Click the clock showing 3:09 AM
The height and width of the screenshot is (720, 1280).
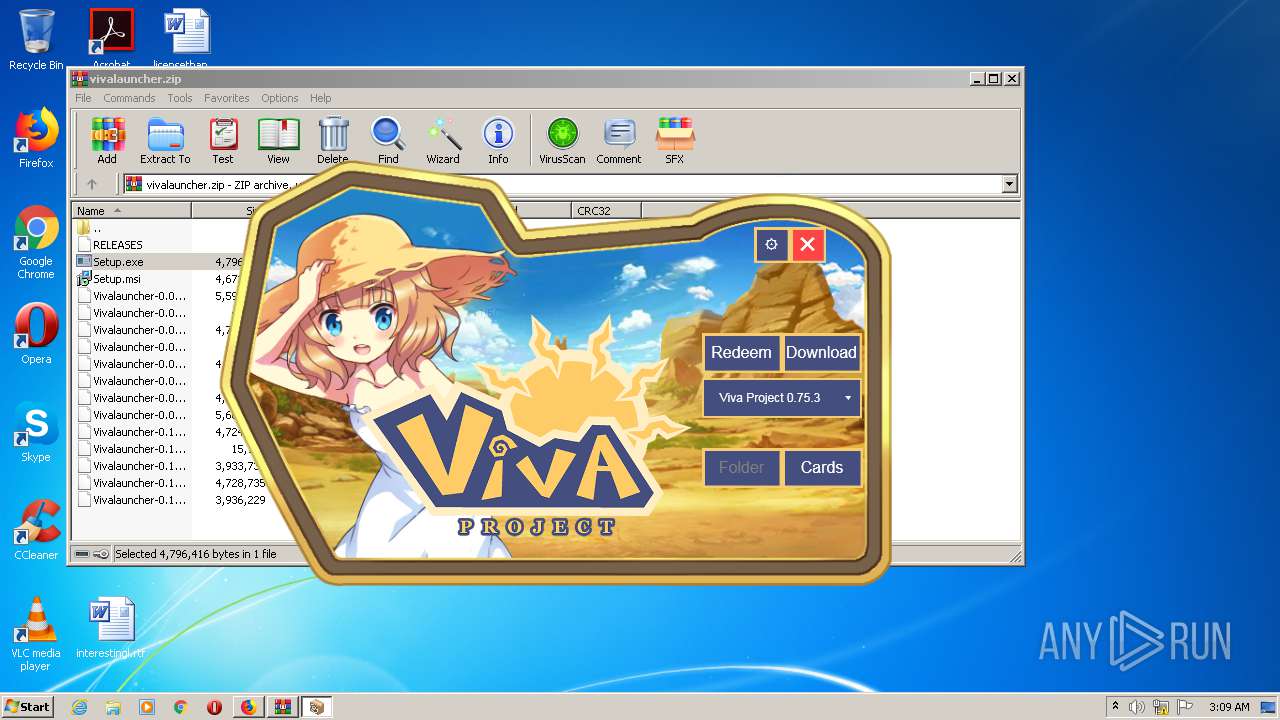(x=1229, y=707)
